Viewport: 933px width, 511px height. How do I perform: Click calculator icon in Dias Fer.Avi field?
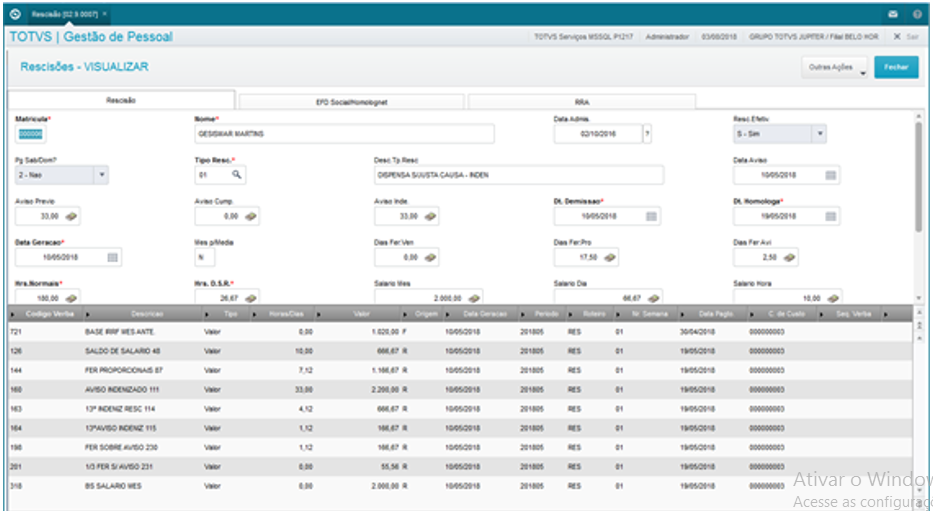[x=790, y=258]
